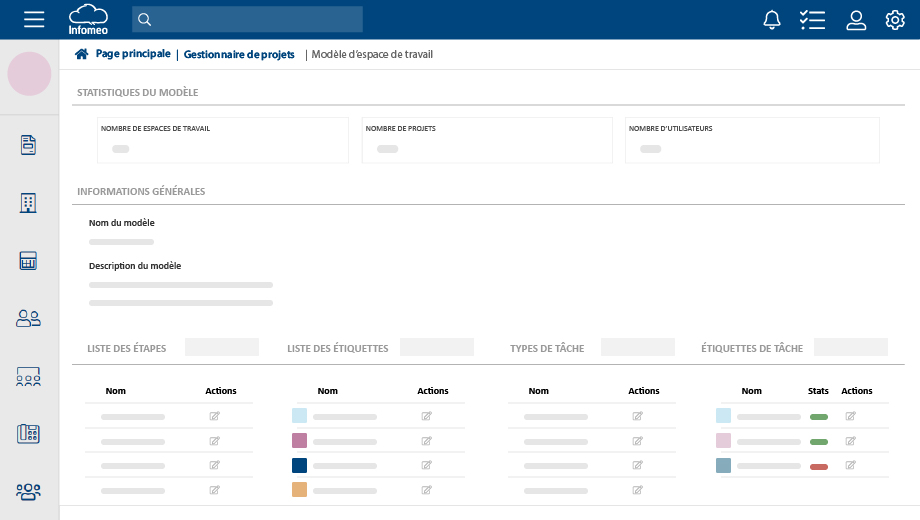Edit the fourth row in Types de tâche
920x520 pixels.
637,491
